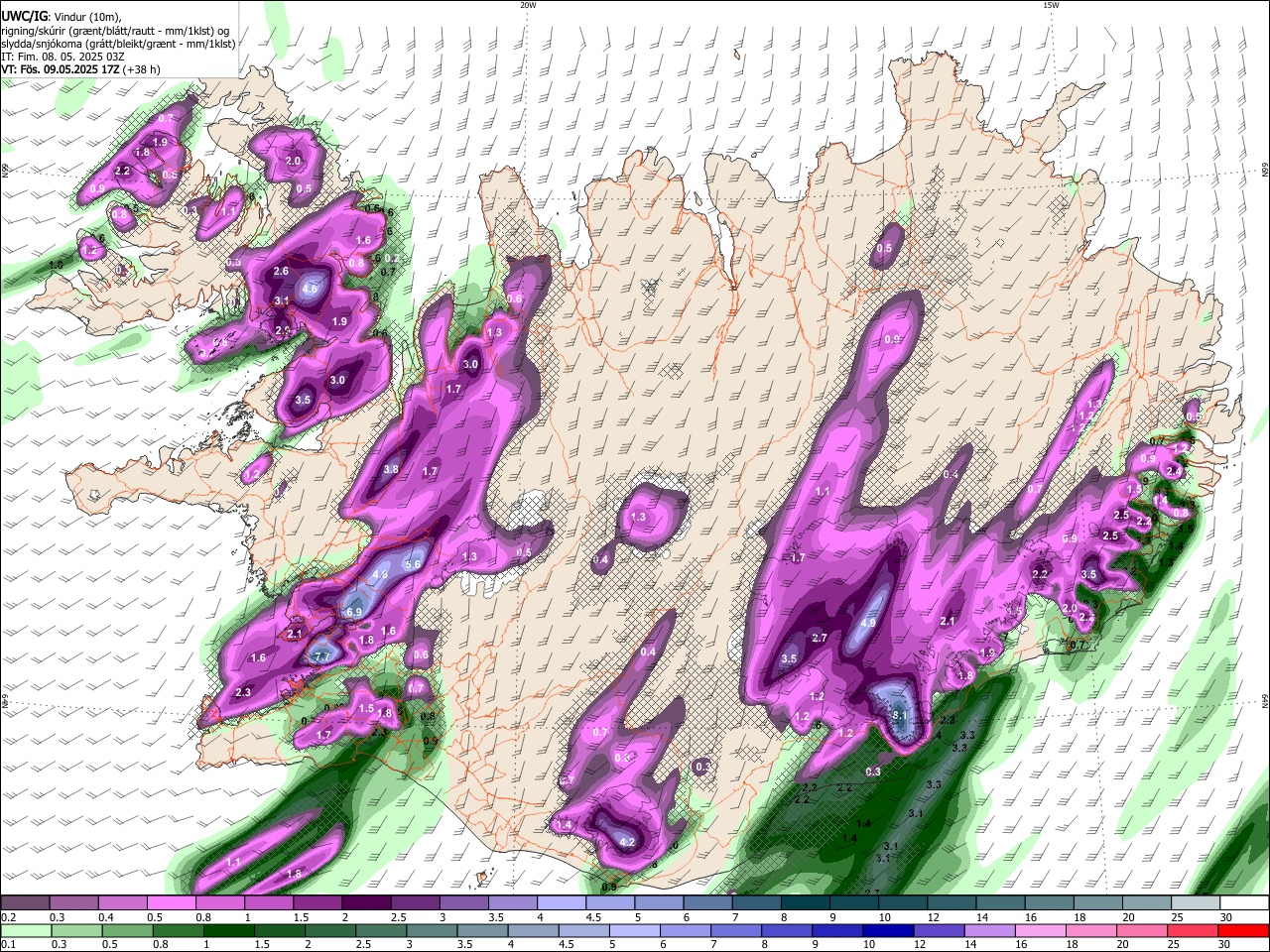The width and height of the screenshot is (1270, 952).
Task: Click the 0.4 label on the upper legend
Action: pos(106,917)
